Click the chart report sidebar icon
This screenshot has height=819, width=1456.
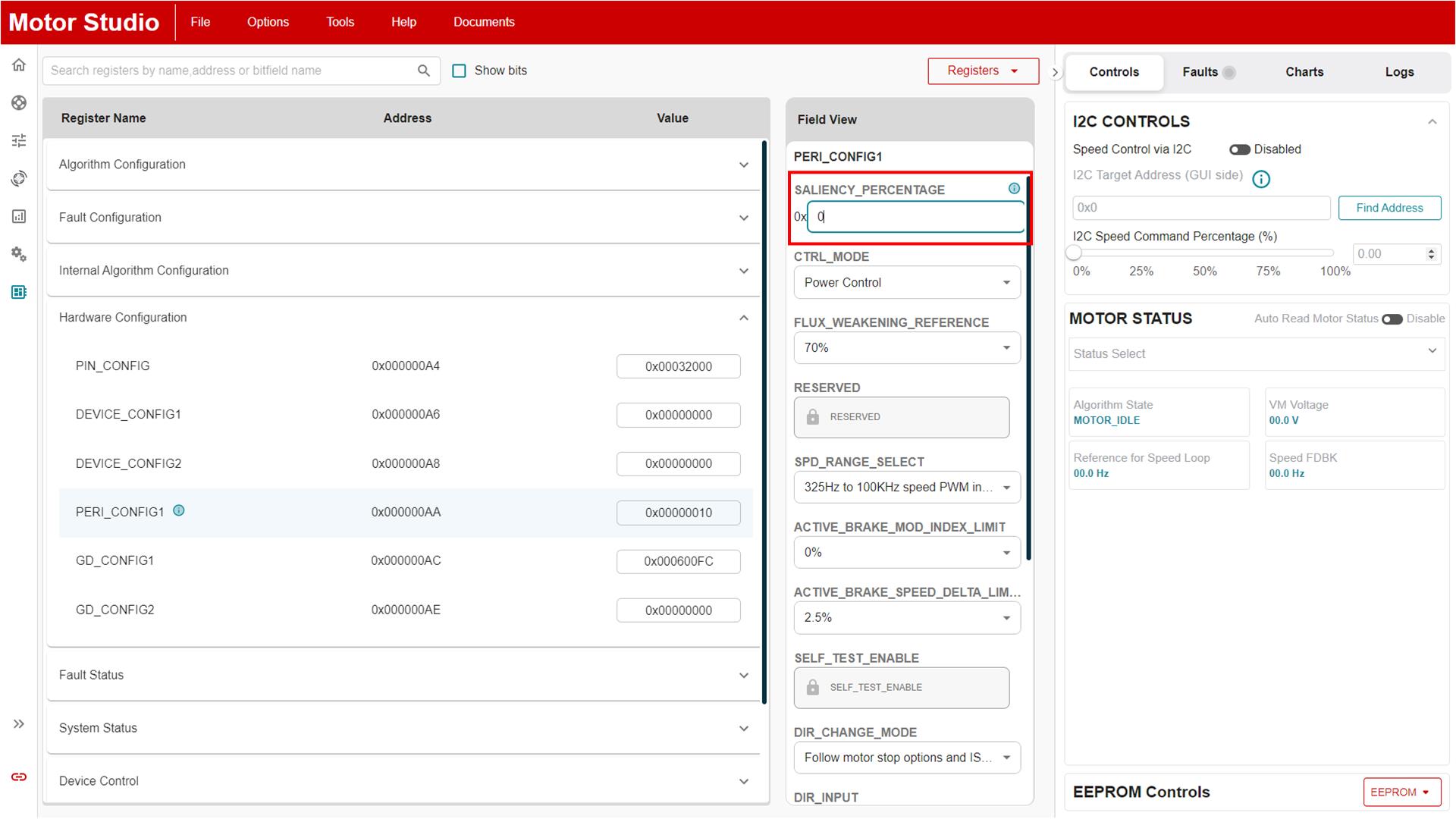(x=19, y=216)
